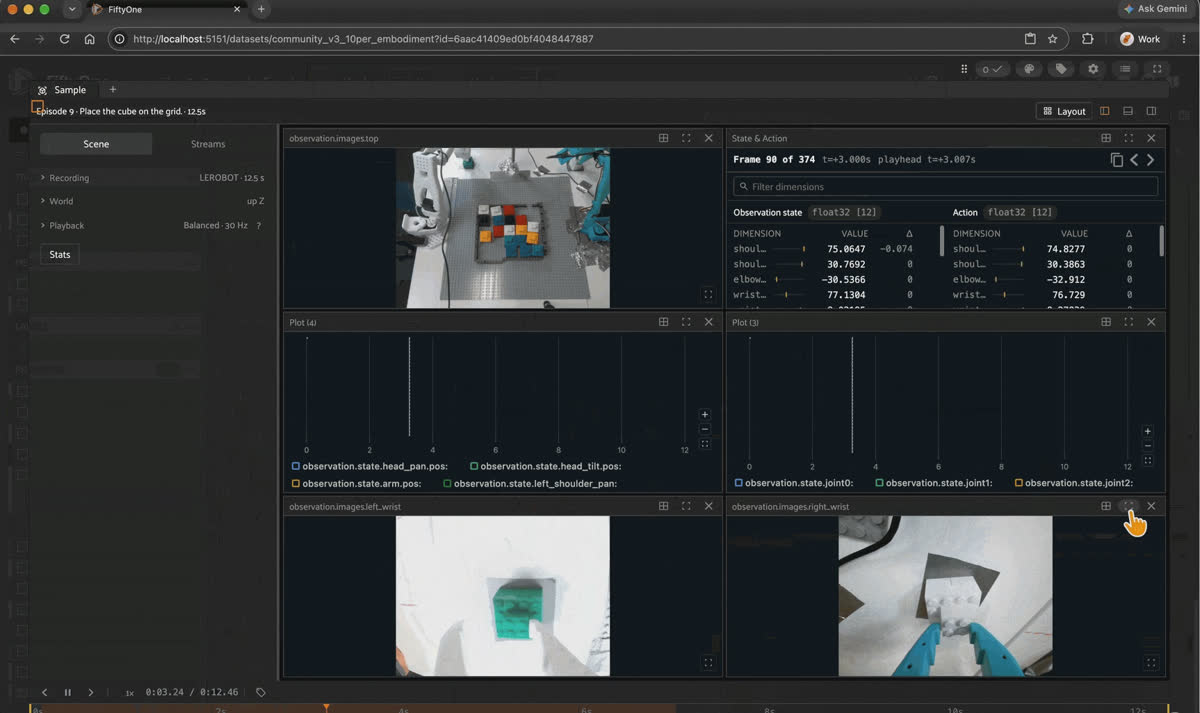The image size is (1200, 713).
Task: Toggle the bottom panel layout
Action: 1128,111
